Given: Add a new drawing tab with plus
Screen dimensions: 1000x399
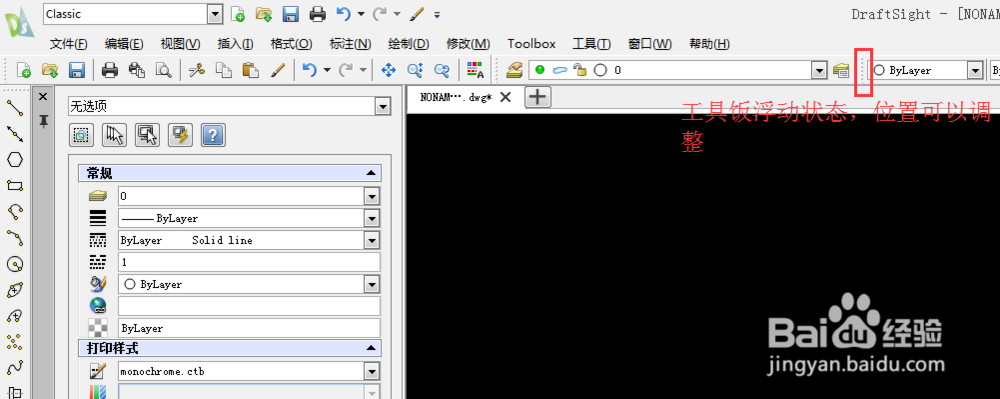Looking at the screenshot, I should click(x=538, y=98).
